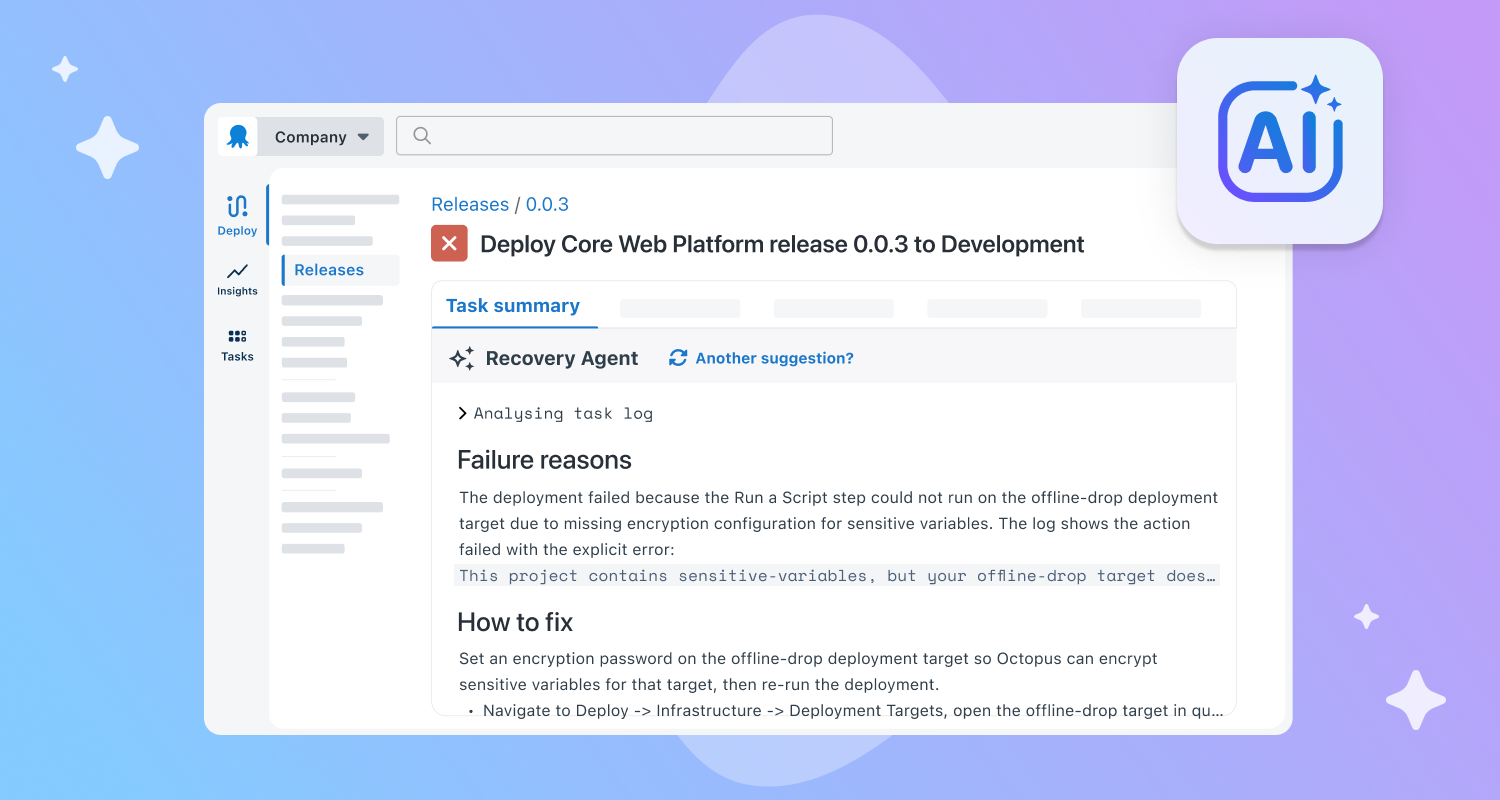1500x800 pixels.
Task: Click the refresh icon beside Another suggestion
Action: pos(678,358)
